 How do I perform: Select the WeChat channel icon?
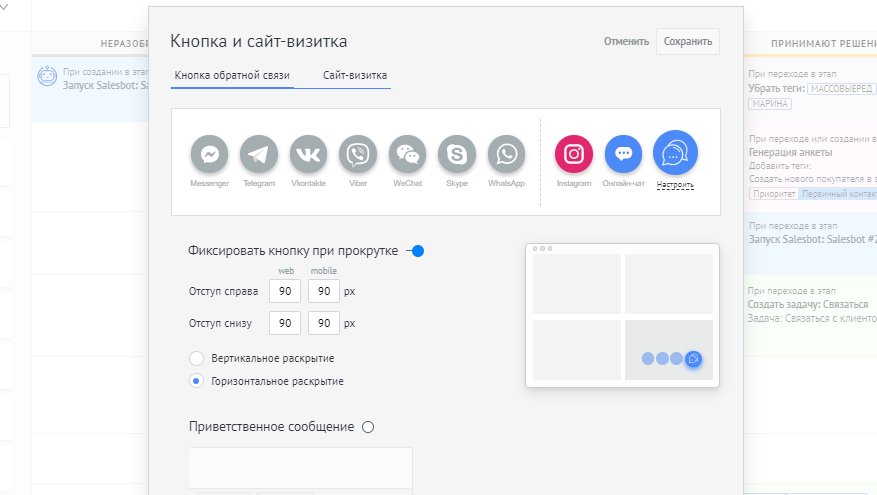(x=407, y=154)
